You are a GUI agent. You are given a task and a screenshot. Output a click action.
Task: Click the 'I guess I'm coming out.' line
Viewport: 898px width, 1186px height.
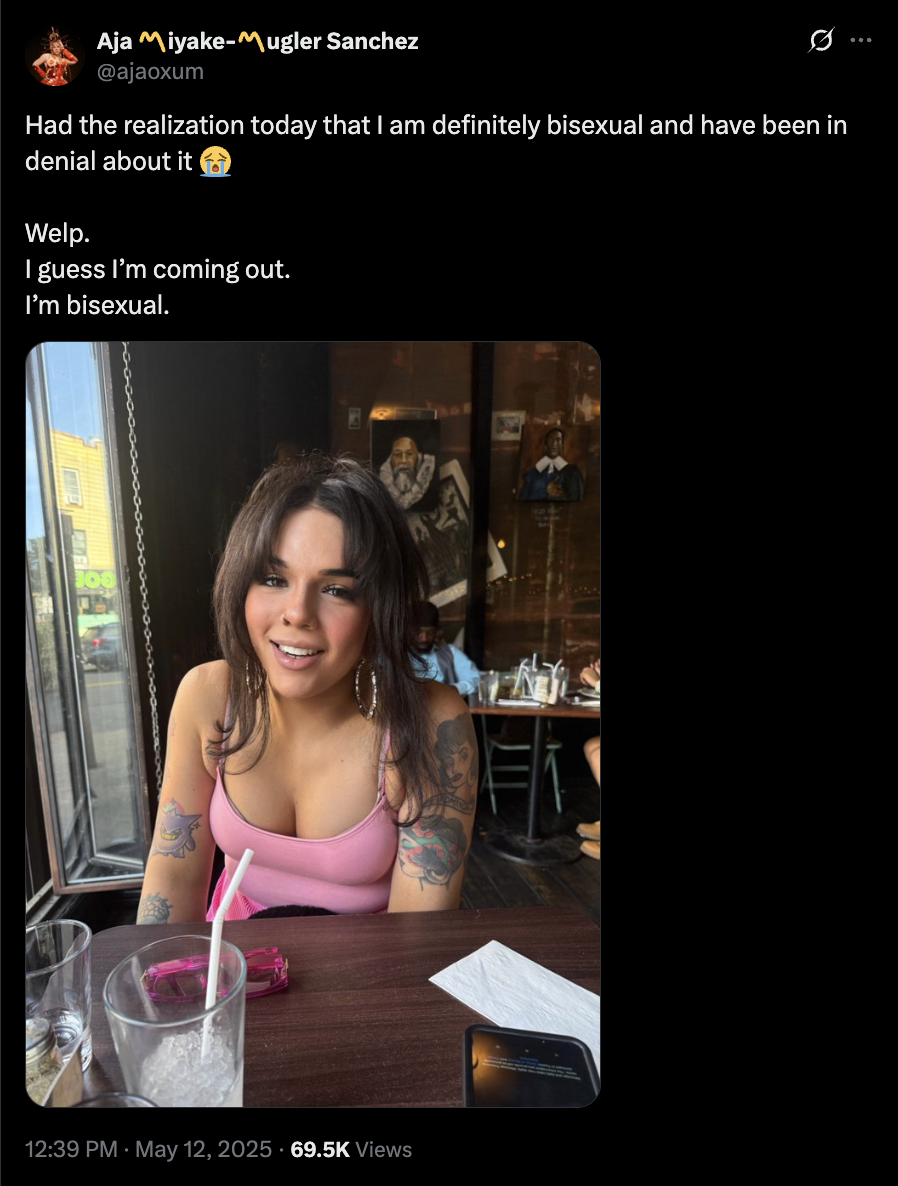point(157,269)
